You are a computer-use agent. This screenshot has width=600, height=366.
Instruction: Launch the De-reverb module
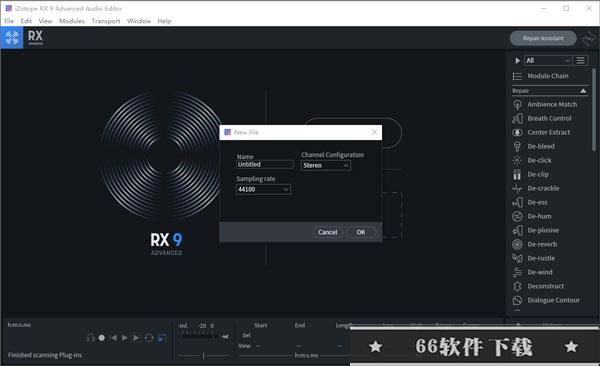[534, 244]
